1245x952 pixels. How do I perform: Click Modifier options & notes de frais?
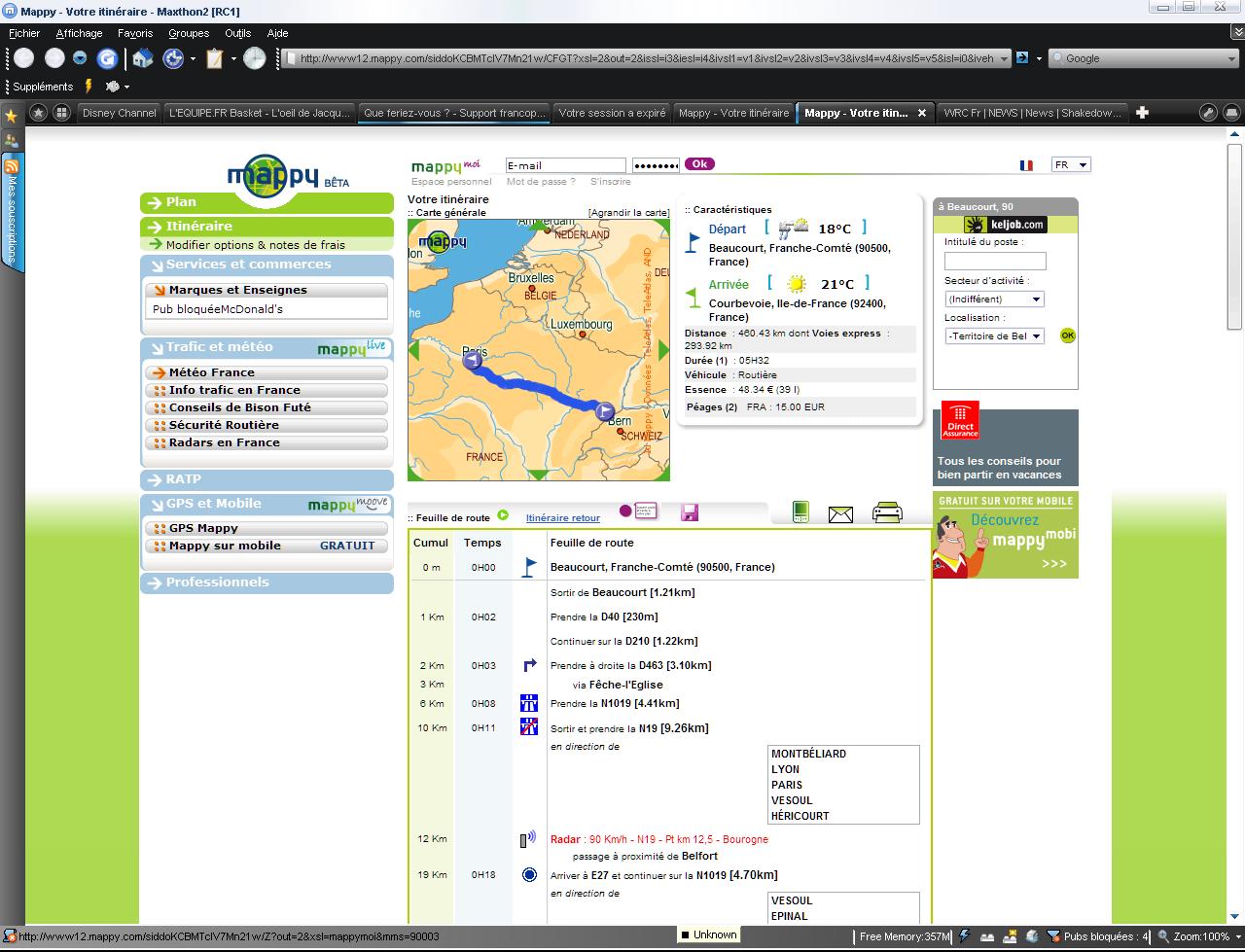[x=256, y=245]
